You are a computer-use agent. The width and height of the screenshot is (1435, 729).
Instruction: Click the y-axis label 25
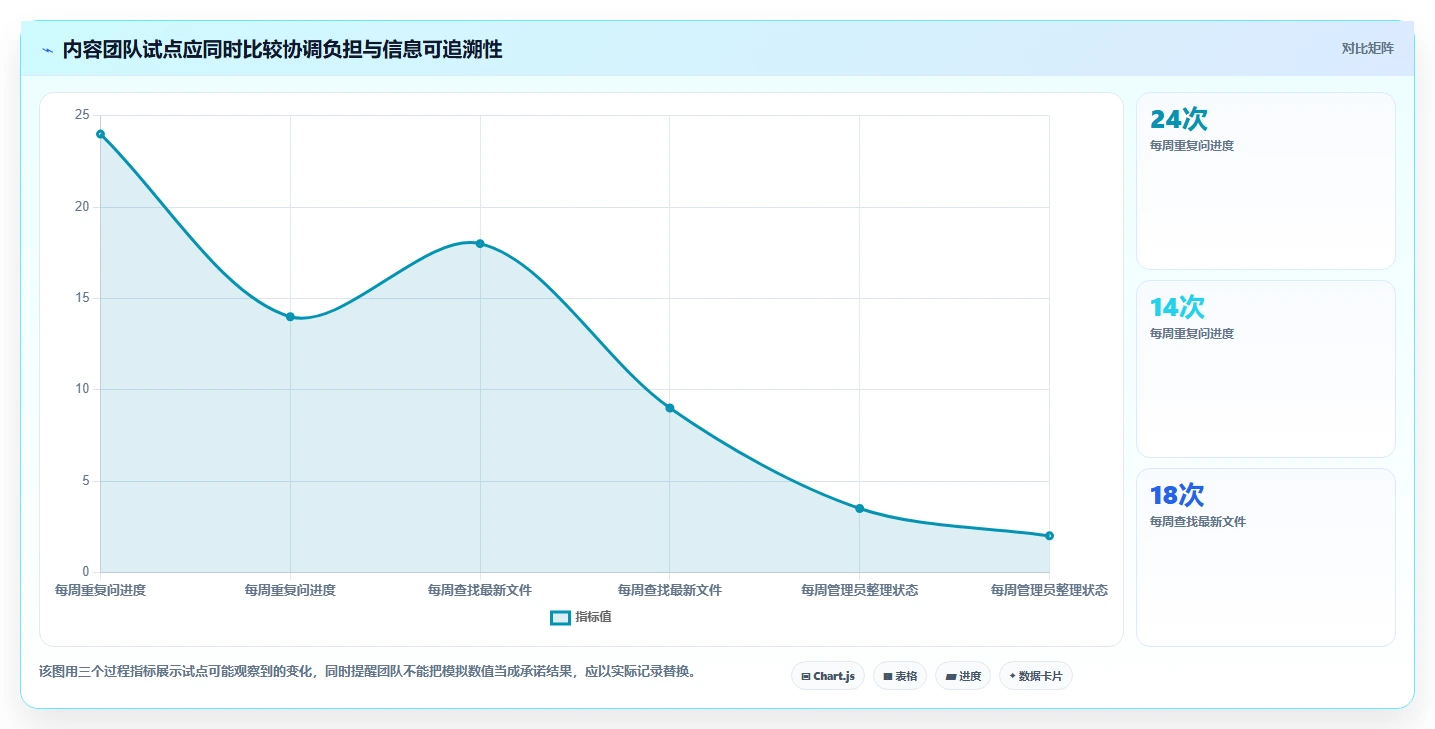(x=82, y=116)
